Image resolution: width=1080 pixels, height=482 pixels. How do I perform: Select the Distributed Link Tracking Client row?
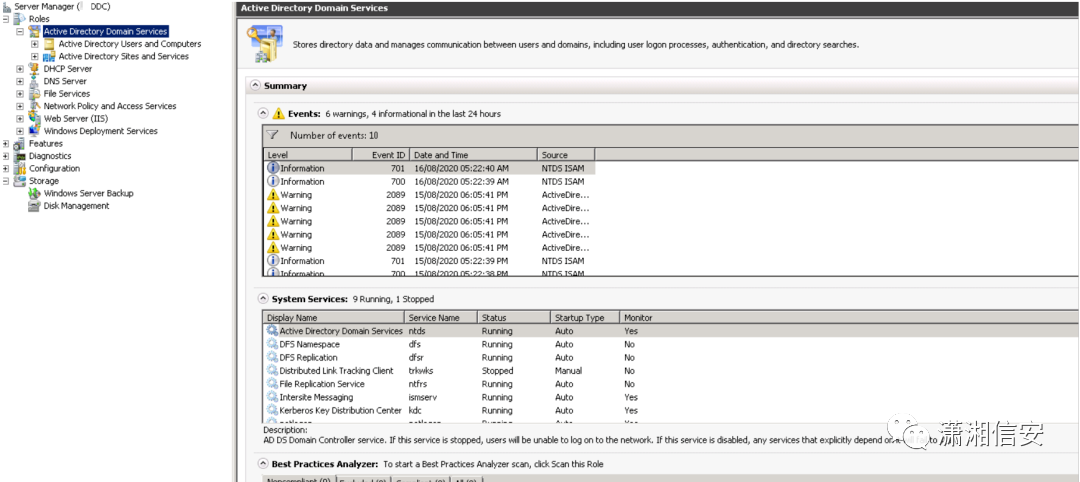tap(672, 370)
